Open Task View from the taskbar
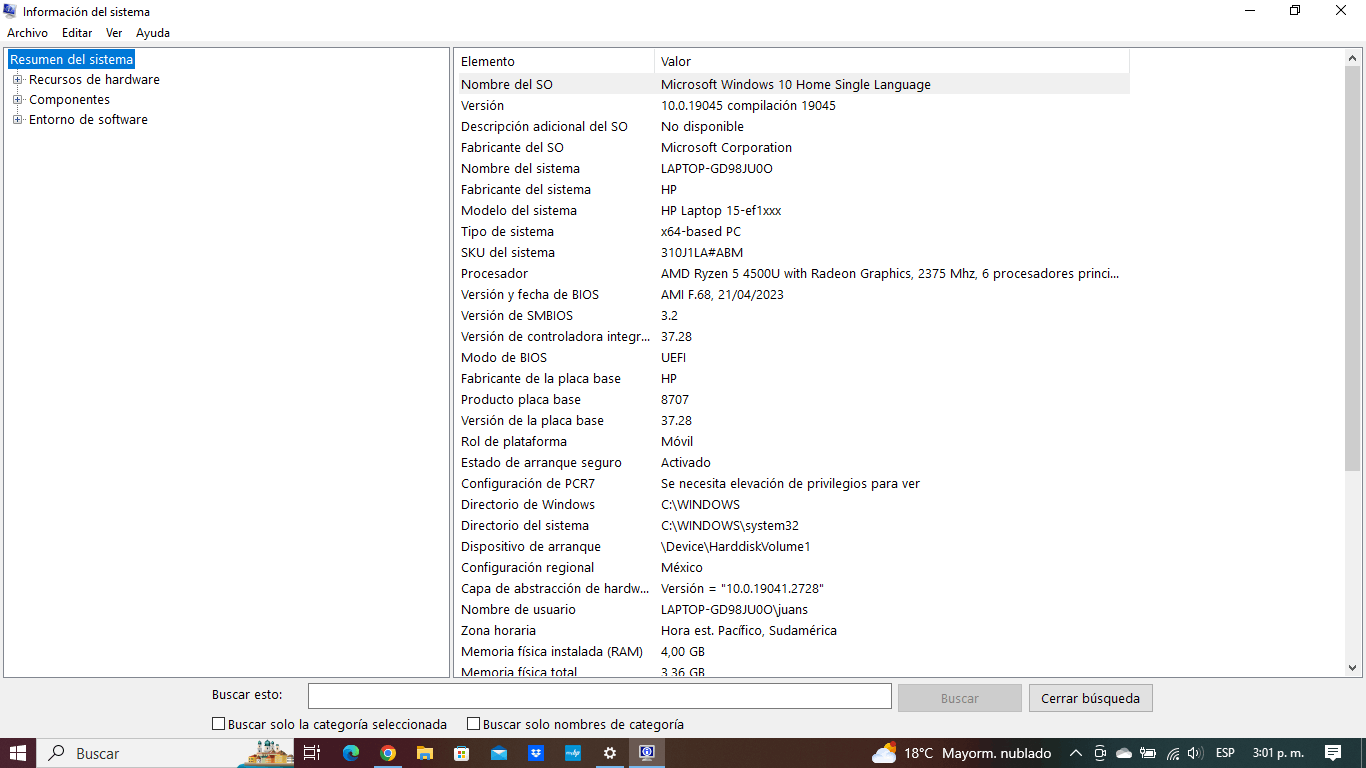The width and height of the screenshot is (1366, 768). pos(311,753)
